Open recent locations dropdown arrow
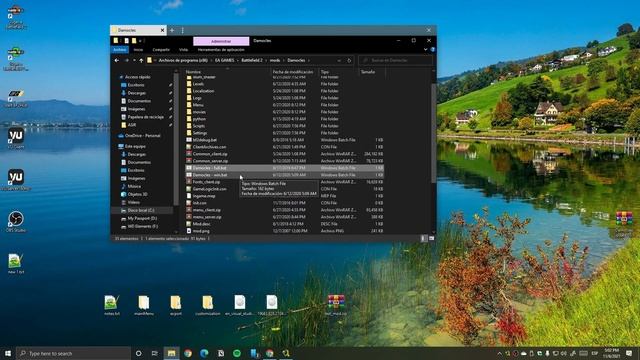This screenshot has height=360, width=640. pos(134,60)
